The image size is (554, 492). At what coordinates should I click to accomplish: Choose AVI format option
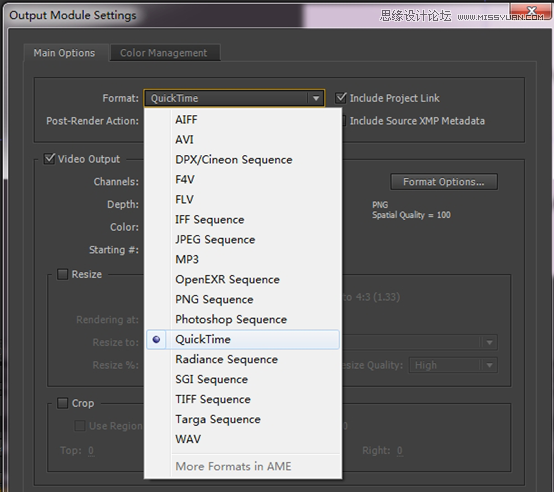coord(243,140)
